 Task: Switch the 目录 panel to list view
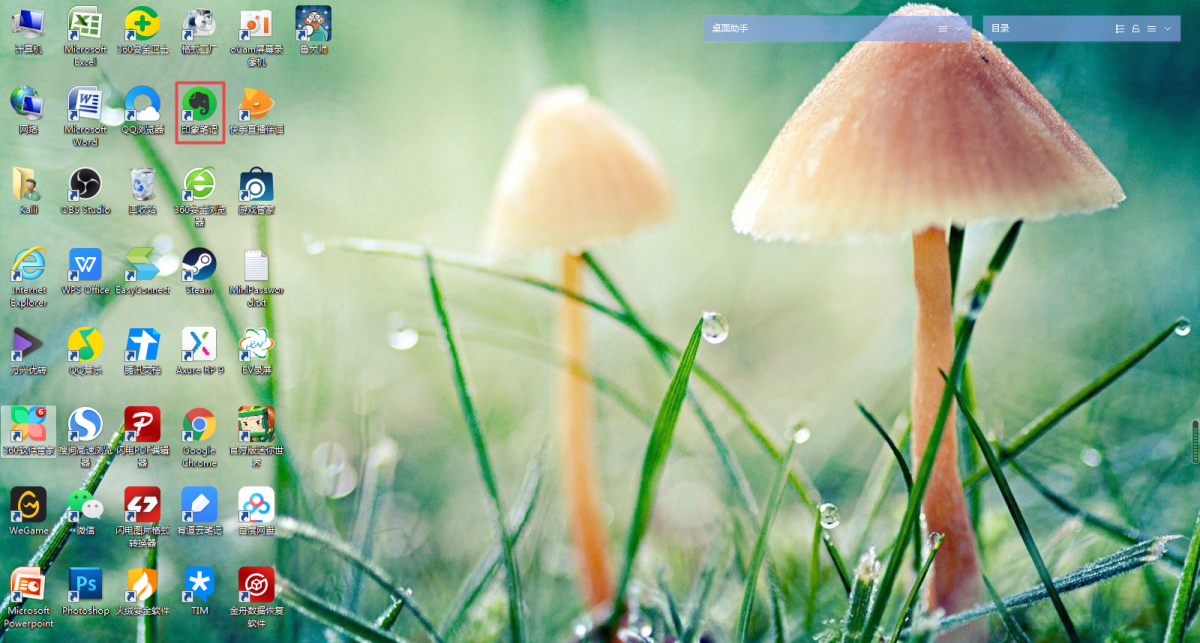1120,29
